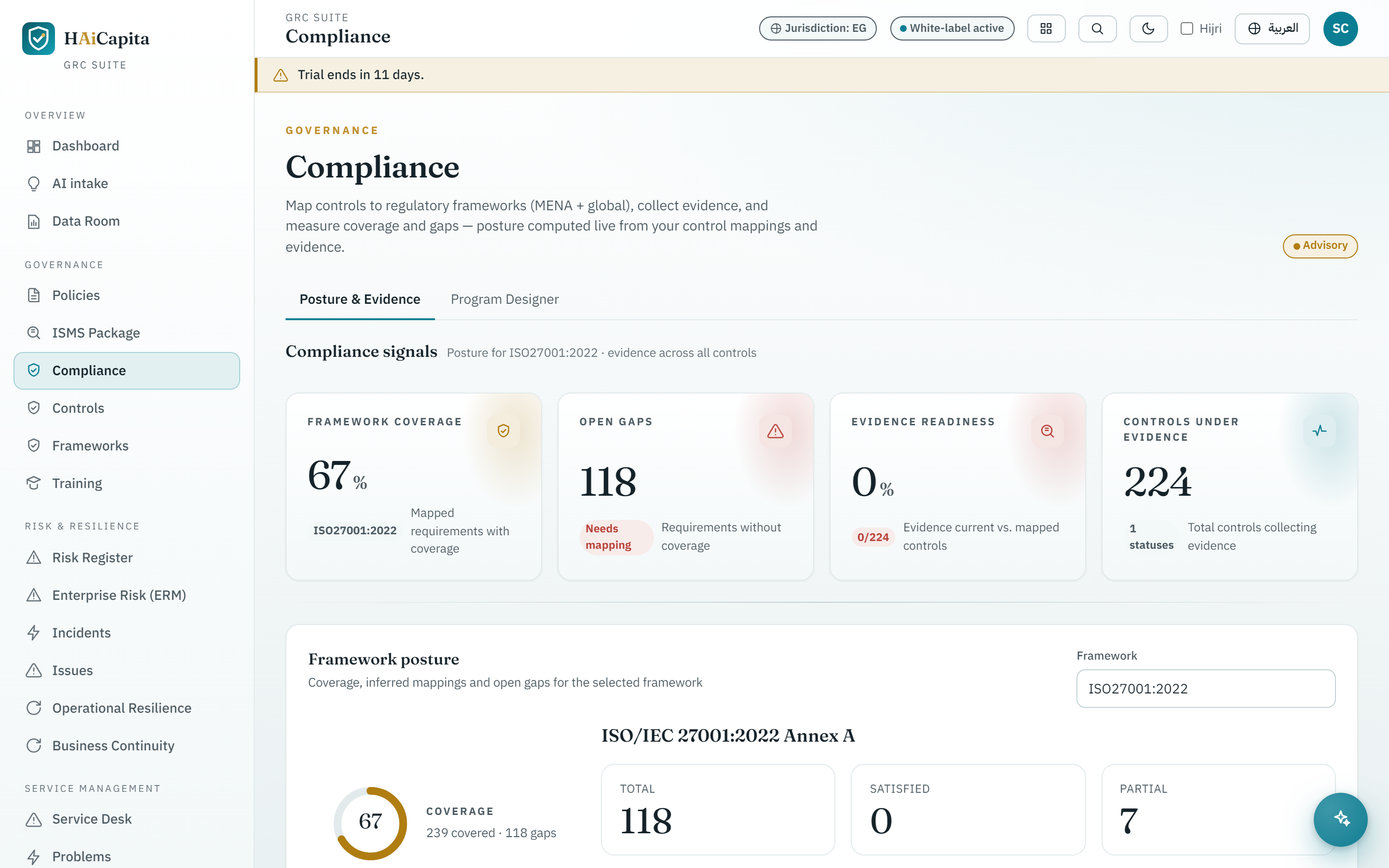Enable the Hijri calendar checkbox
Viewport: 1389px width, 868px height.
pyautogui.click(x=1186, y=29)
